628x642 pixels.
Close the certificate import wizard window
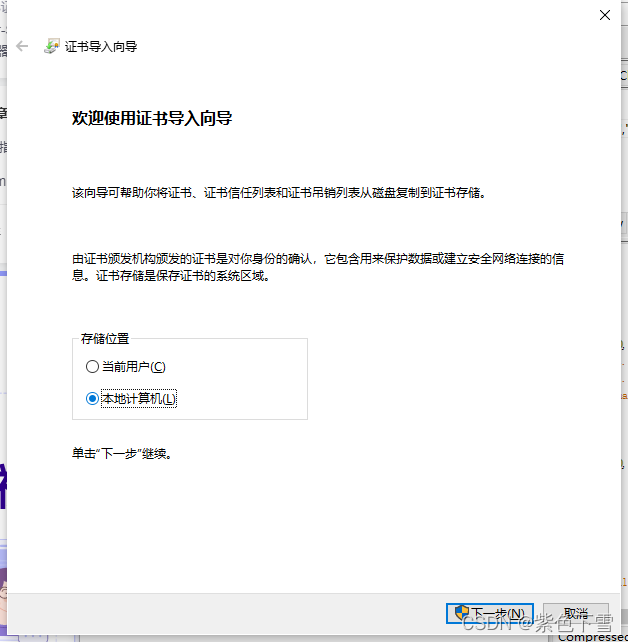(x=605, y=15)
